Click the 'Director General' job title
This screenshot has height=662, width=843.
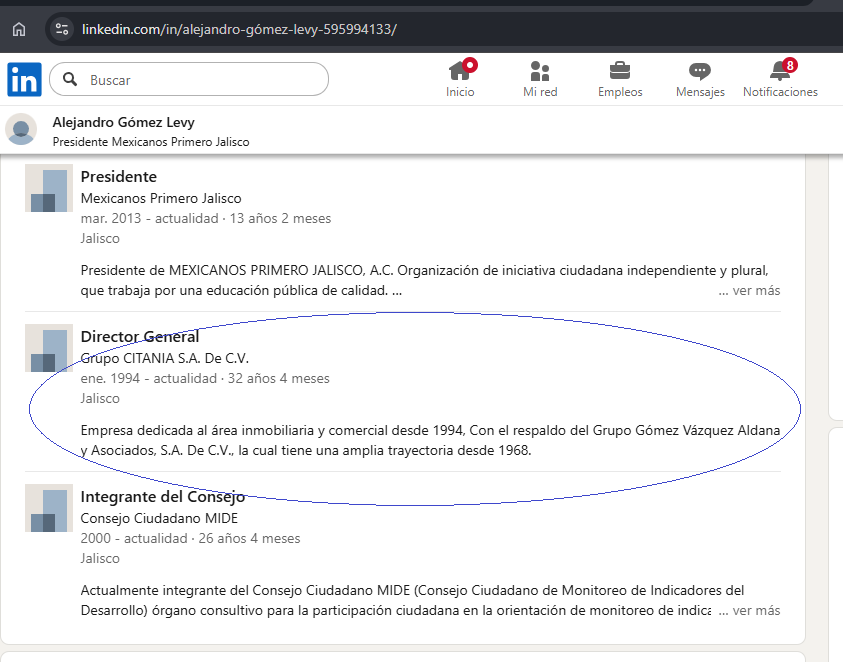pyautogui.click(x=140, y=337)
